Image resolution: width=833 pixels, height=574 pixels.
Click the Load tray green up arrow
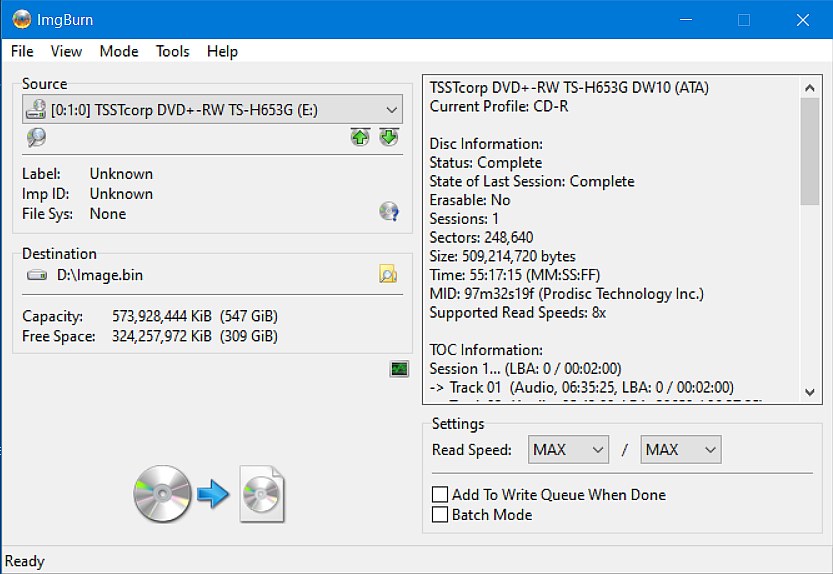pyautogui.click(x=360, y=137)
